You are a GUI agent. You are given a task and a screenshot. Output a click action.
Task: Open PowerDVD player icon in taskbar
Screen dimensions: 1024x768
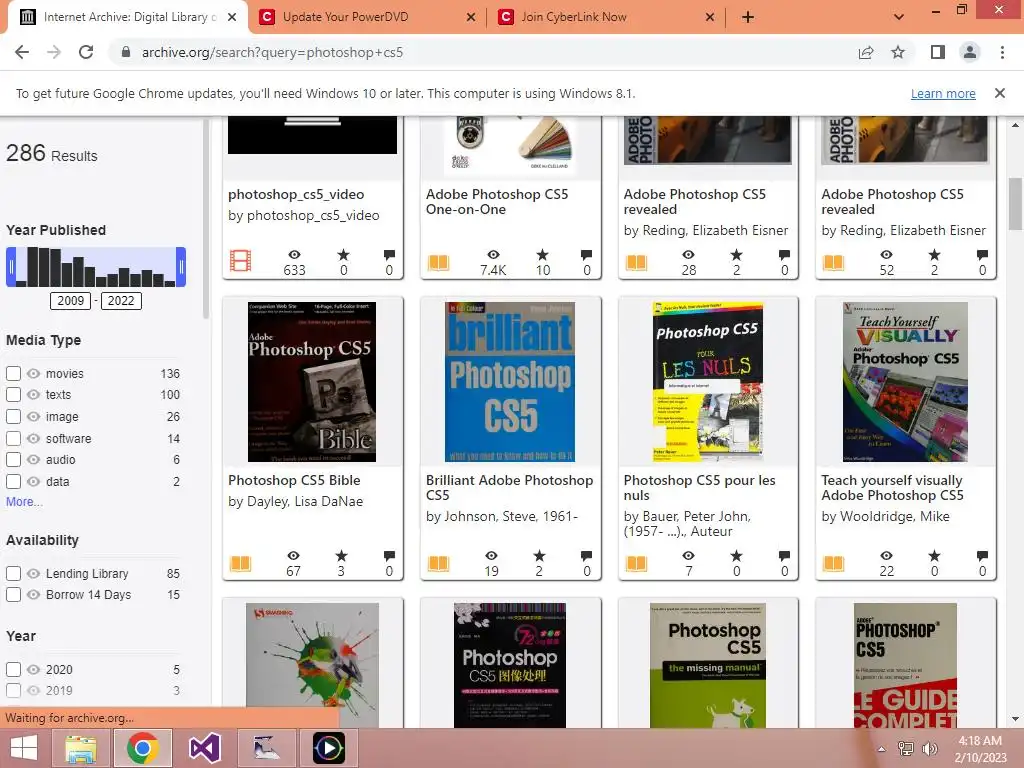tap(328, 748)
